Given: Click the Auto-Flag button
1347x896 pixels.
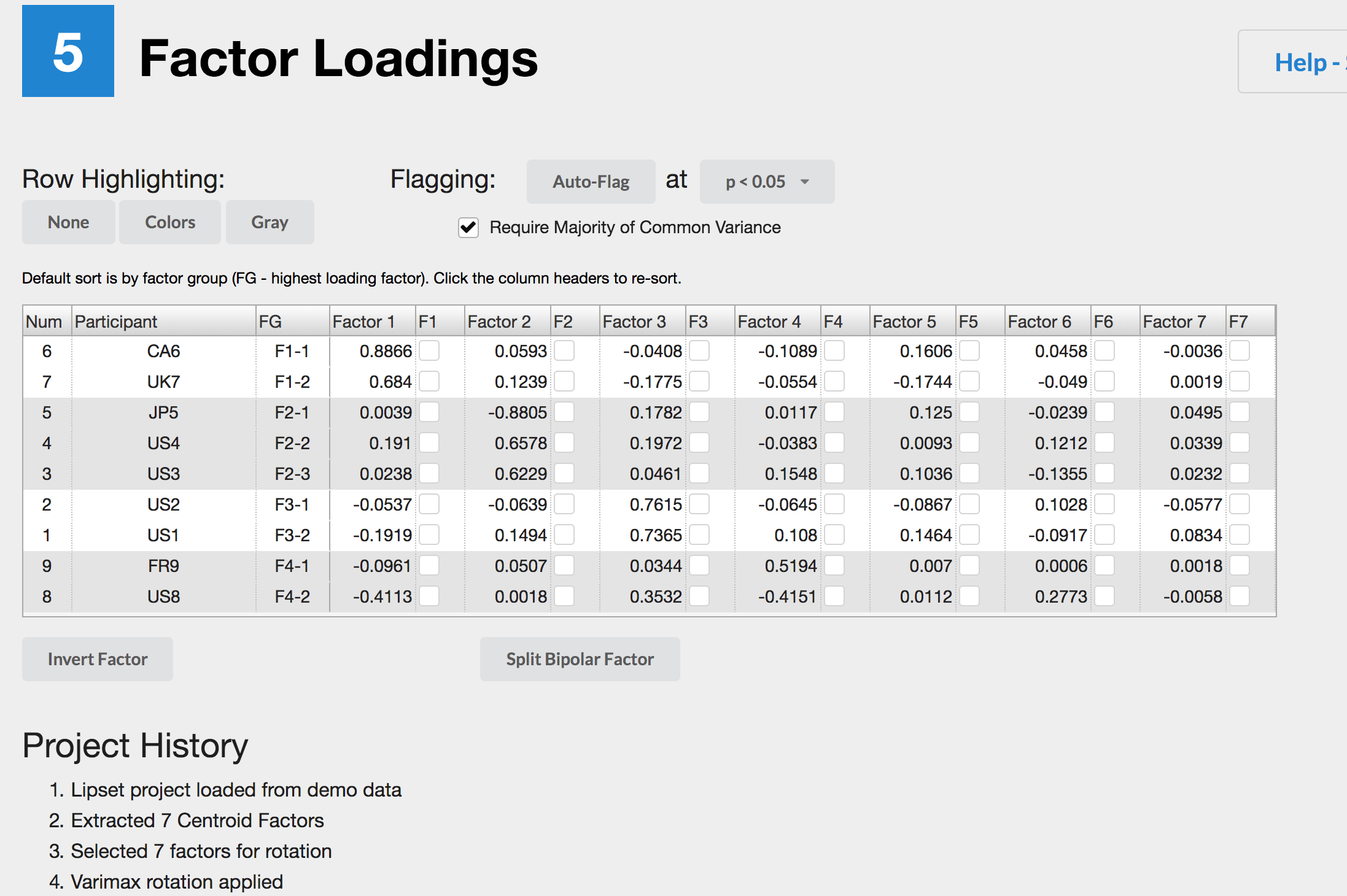Looking at the screenshot, I should pos(590,182).
